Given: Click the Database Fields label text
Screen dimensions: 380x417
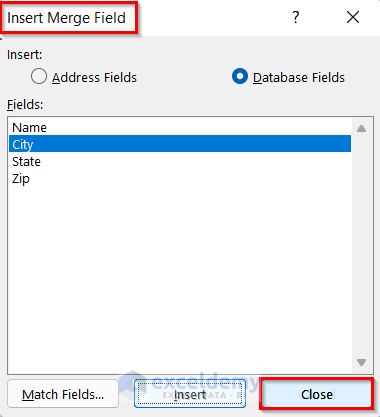Looking at the screenshot, I should click(299, 77).
